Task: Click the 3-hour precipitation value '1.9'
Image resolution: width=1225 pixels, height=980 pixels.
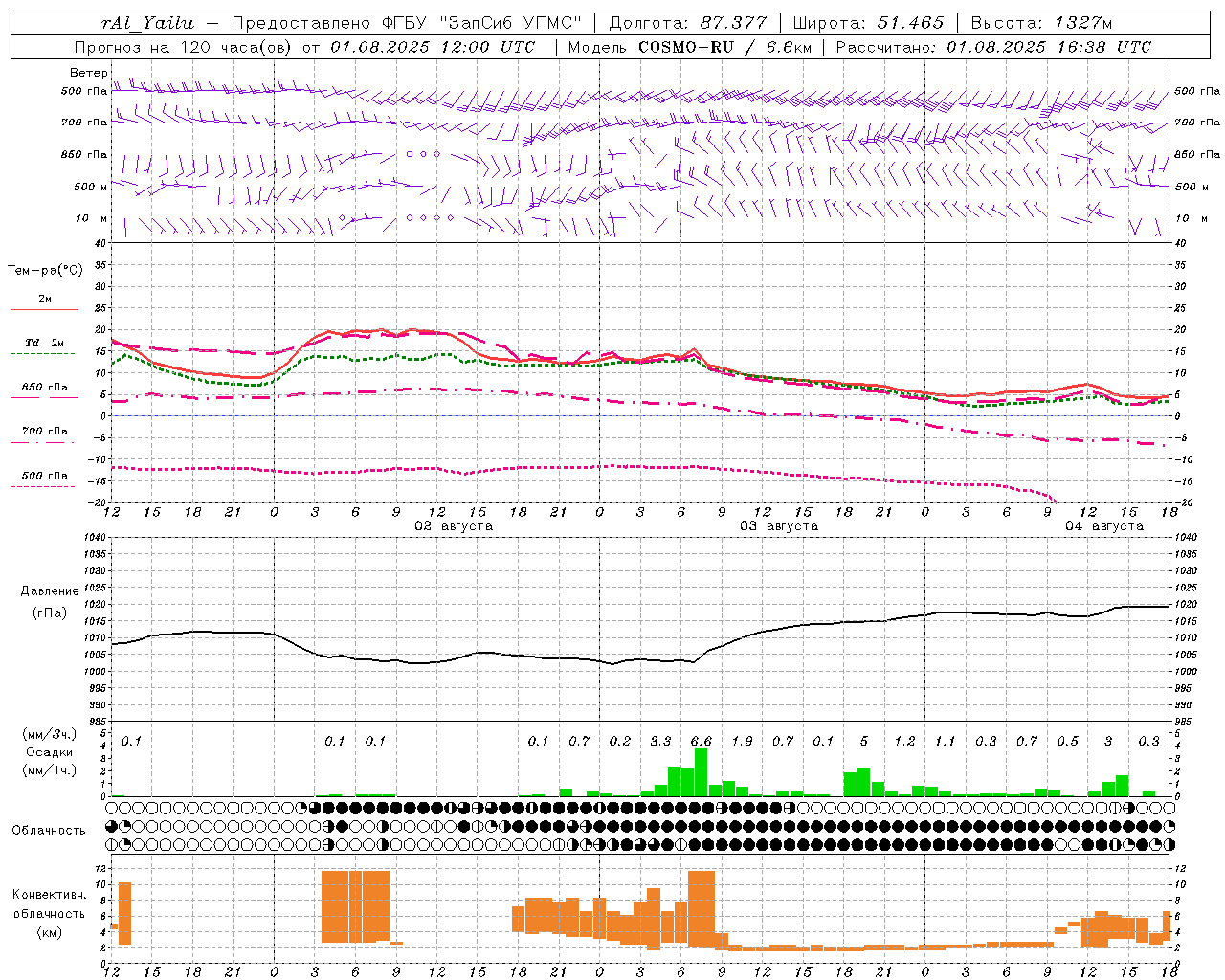Action: (742, 742)
